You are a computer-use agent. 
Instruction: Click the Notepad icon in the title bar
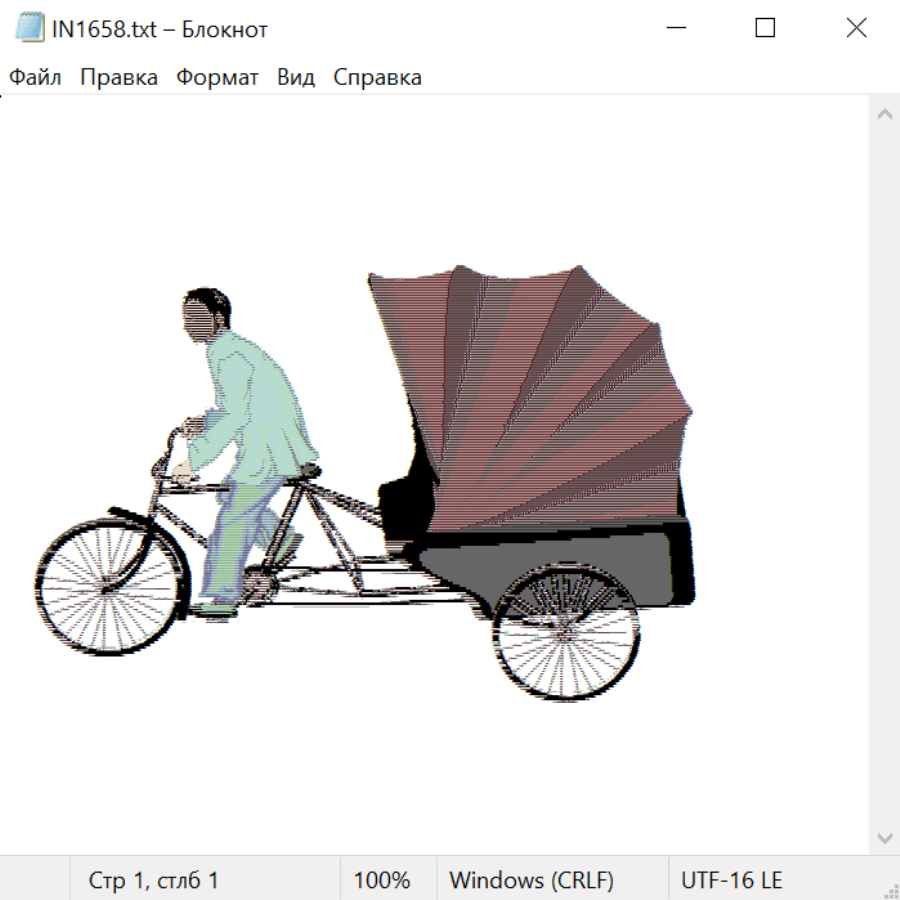(29, 28)
